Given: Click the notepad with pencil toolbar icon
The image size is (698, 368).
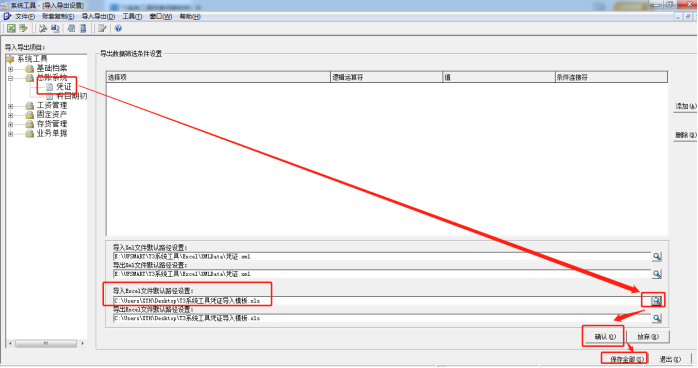Looking at the screenshot, I should pyautogui.click(x=102, y=28).
